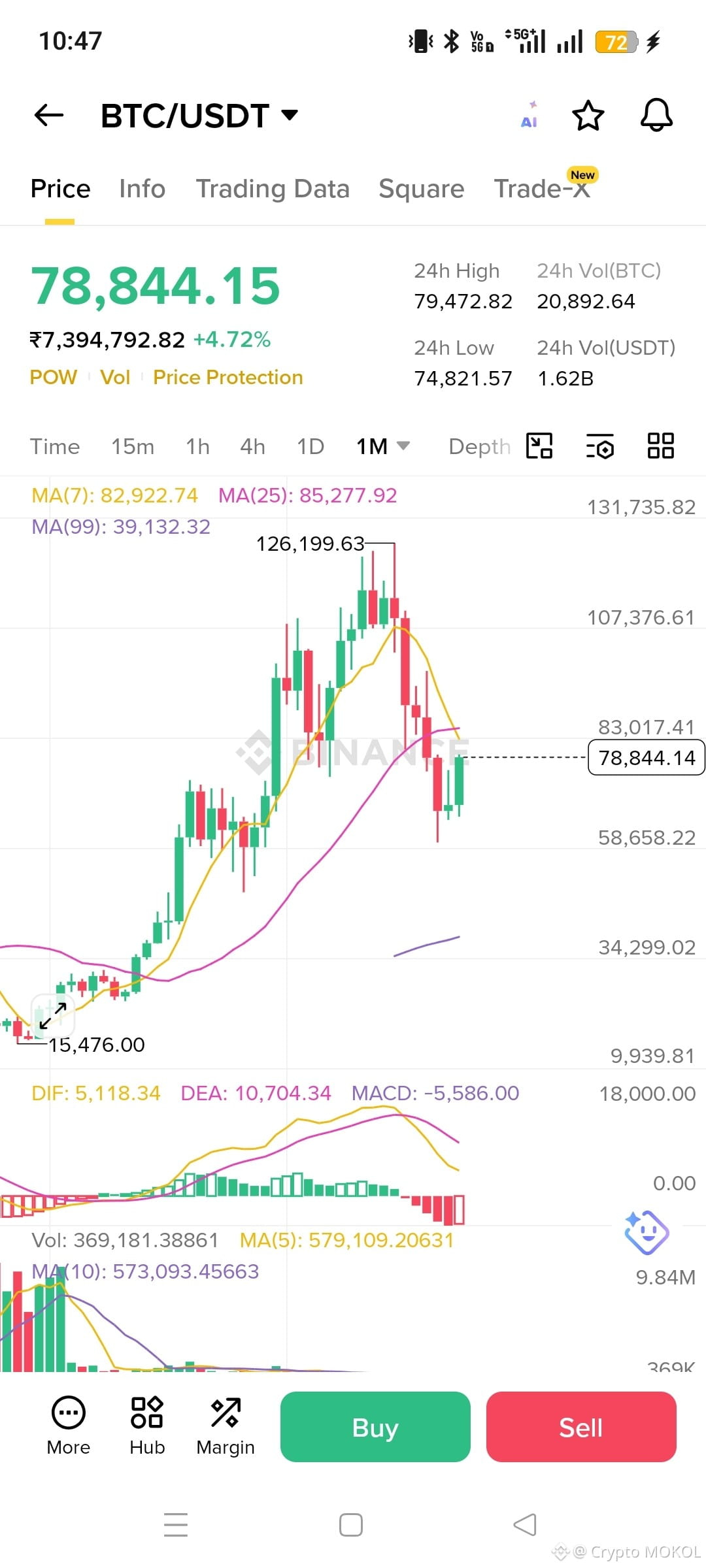Screen dimensions: 706x1568
Task: Switch to the Price tab
Action: [x=60, y=189]
